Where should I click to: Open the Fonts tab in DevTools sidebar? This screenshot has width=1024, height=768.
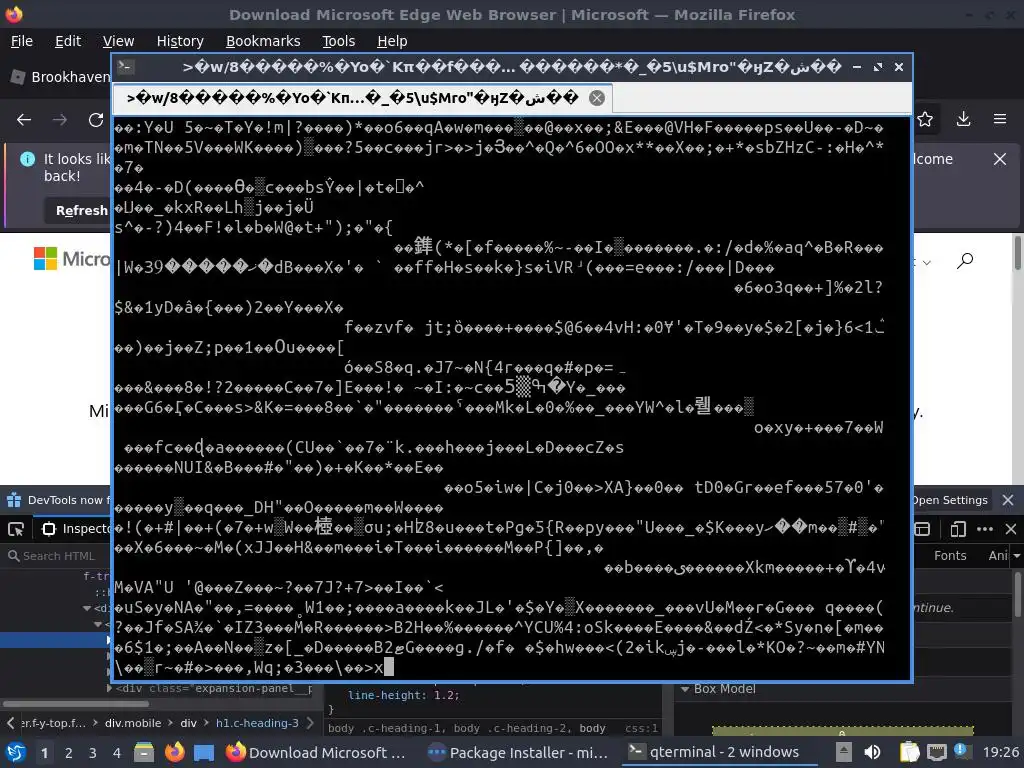coord(950,556)
